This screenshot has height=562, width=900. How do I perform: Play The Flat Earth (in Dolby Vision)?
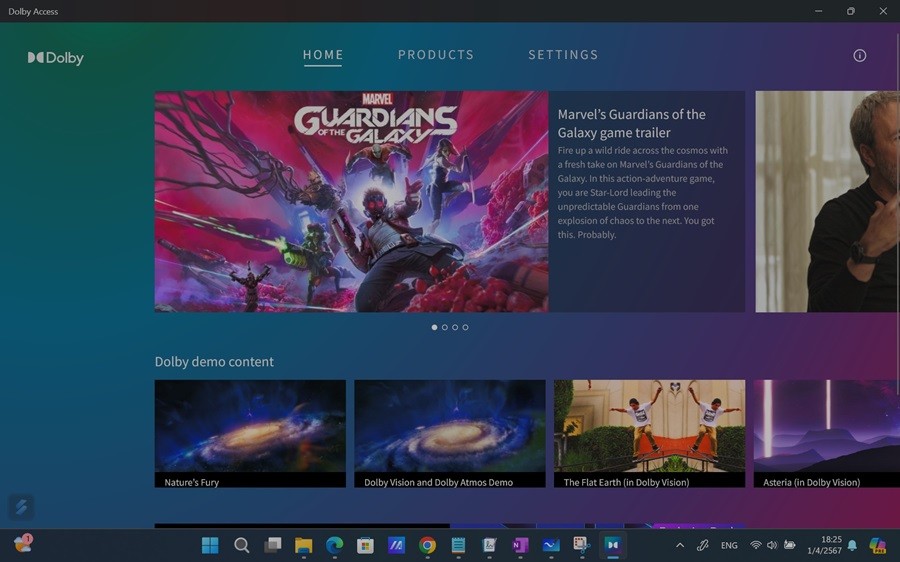tap(649, 432)
